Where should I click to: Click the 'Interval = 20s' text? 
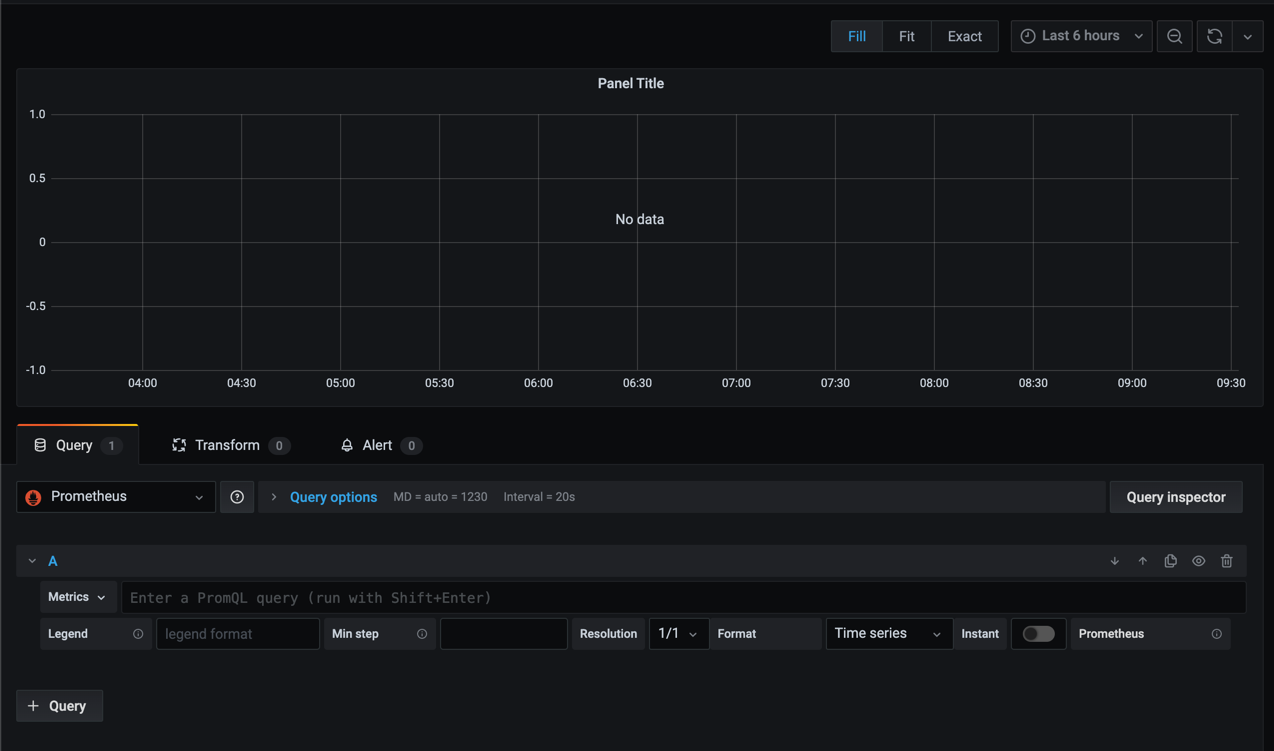pyautogui.click(x=539, y=497)
